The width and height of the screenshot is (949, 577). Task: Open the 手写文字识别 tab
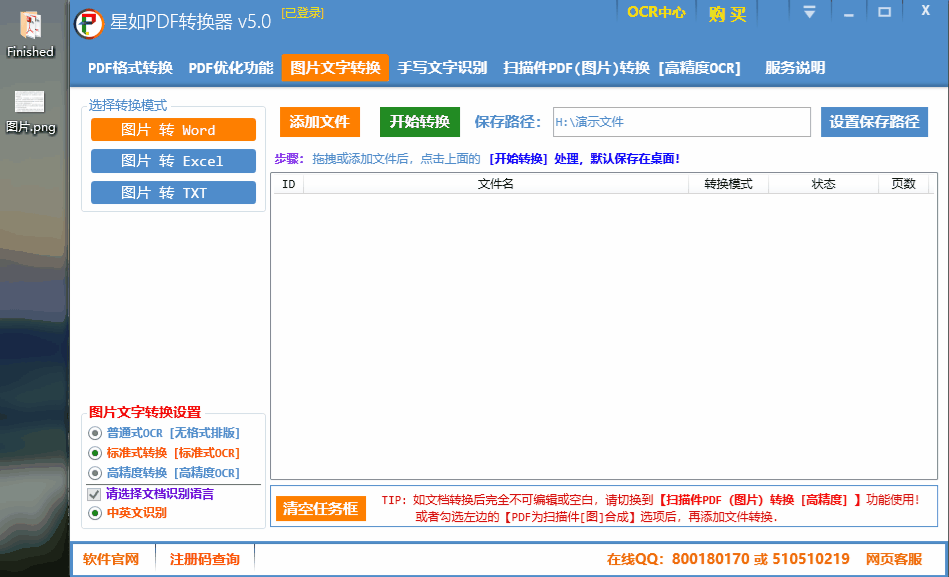click(x=442, y=68)
